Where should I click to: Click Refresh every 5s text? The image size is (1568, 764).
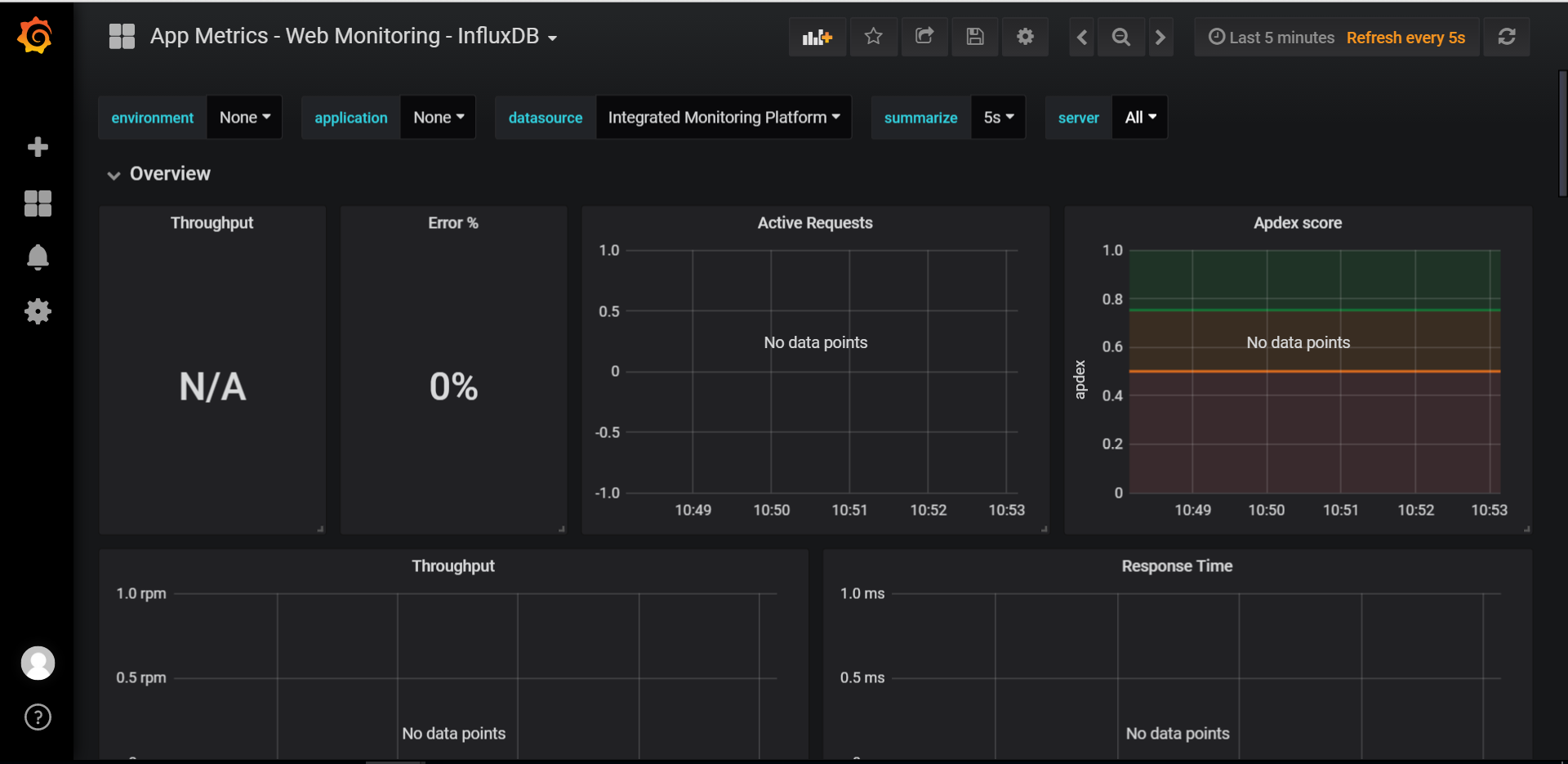1405,38
